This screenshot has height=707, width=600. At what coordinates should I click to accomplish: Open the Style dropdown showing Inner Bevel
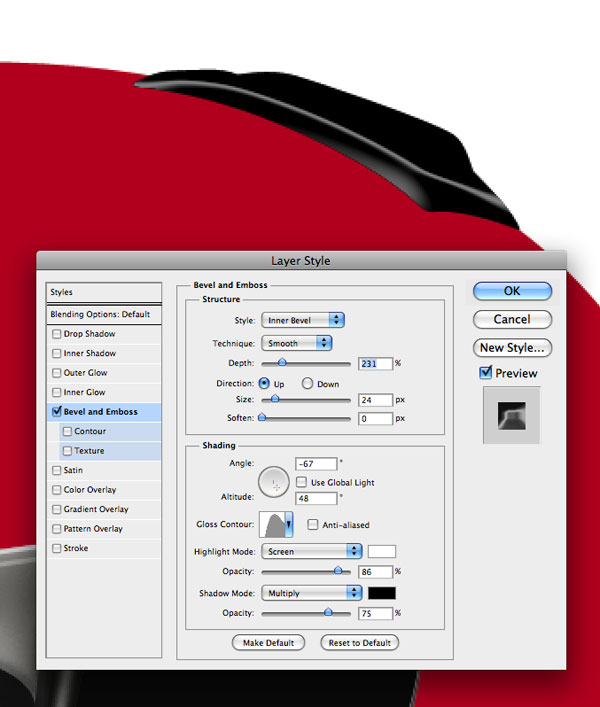point(303,320)
